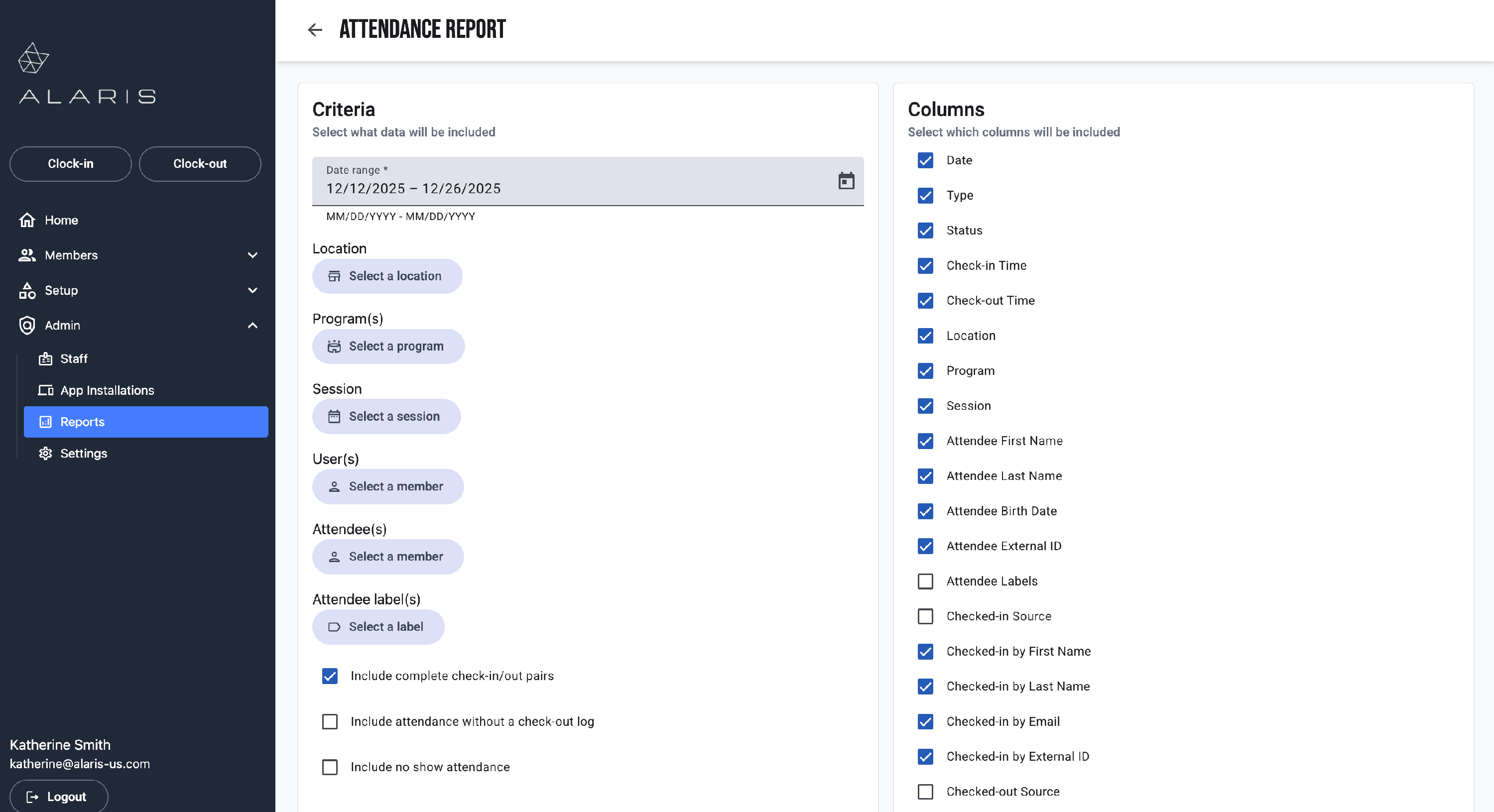The height and width of the screenshot is (812, 1494).
Task: Check the Attendee Labels column checkbox
Action: (925, 581)
